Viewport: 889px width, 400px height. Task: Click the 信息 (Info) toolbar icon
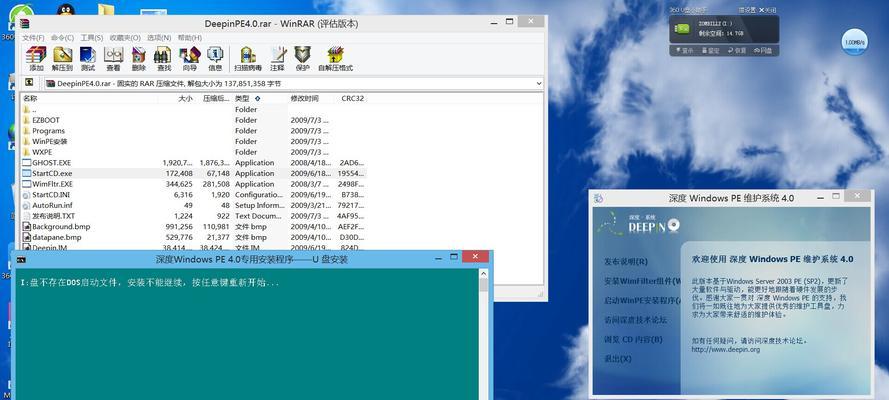point(215,58)
